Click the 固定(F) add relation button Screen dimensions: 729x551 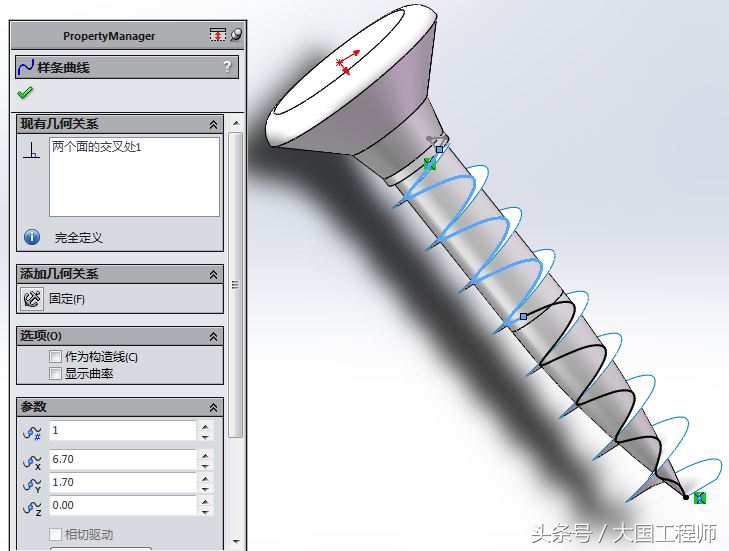(67, 299)
